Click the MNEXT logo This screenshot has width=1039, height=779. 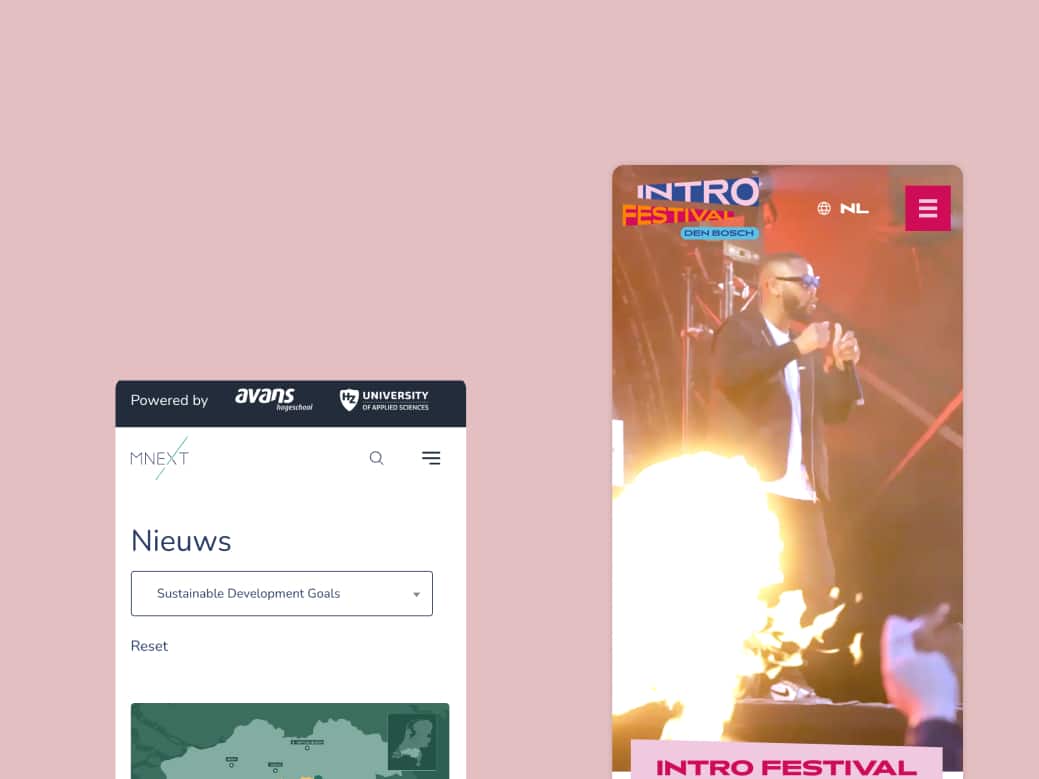[x=159, y=458]
